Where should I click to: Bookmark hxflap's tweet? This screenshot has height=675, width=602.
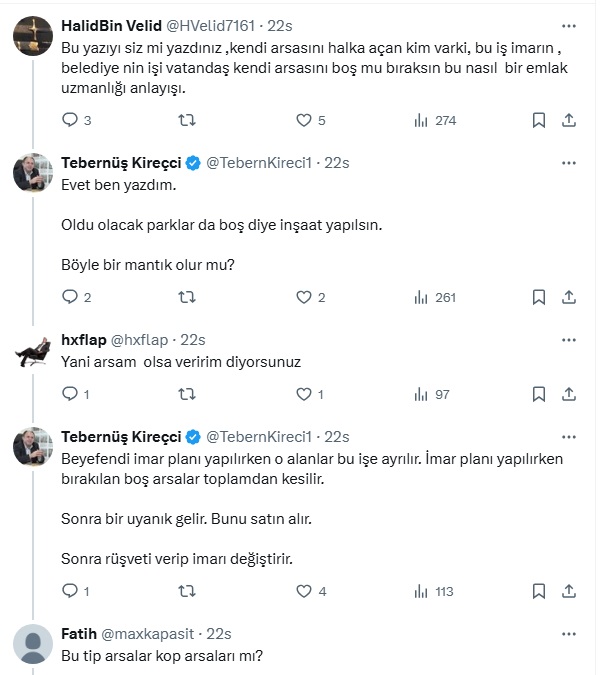click(x=538, y=394)
